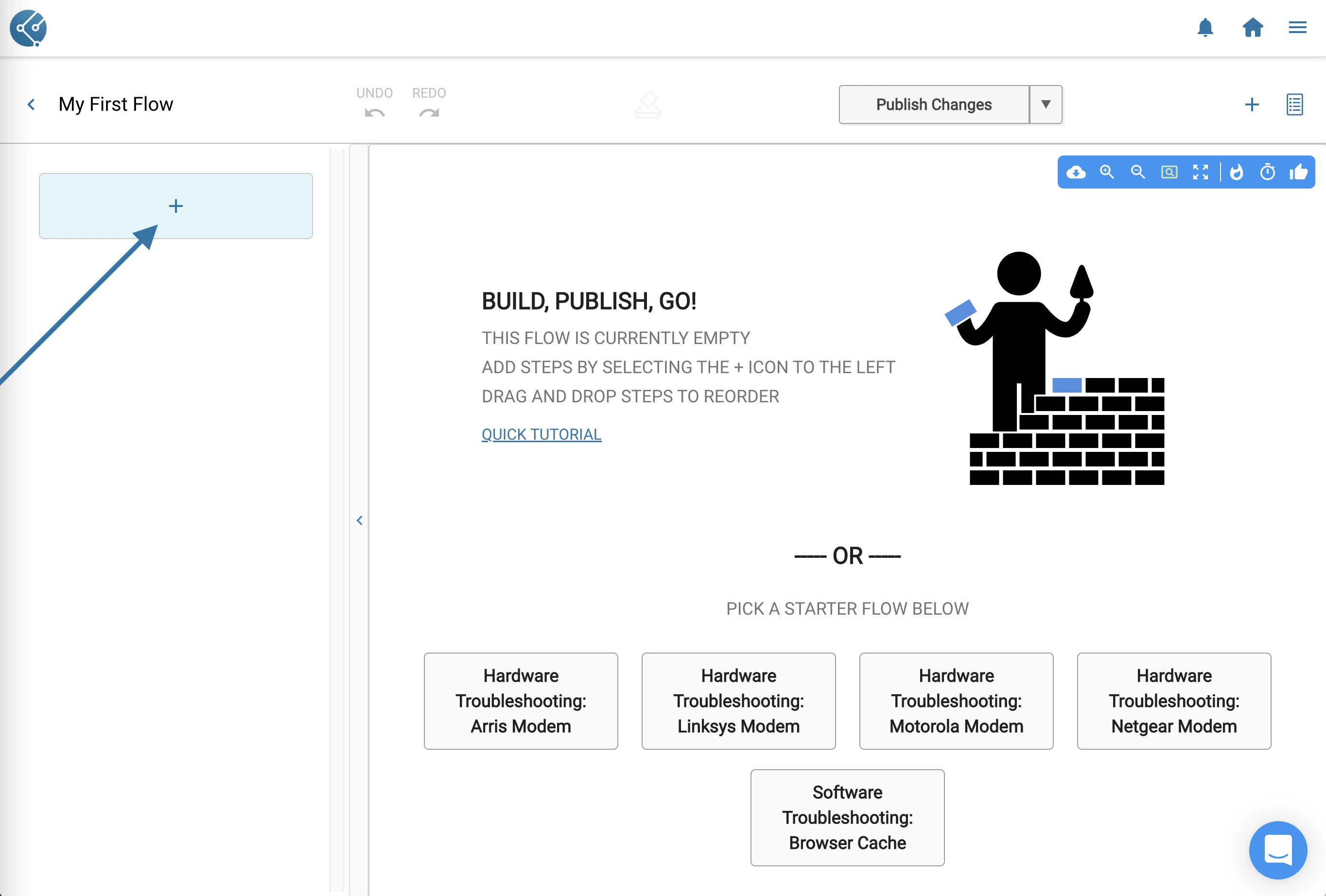Screen dimensions: 1326x896
Task: Open the hamburger menu
Action: click(1297, 27)
